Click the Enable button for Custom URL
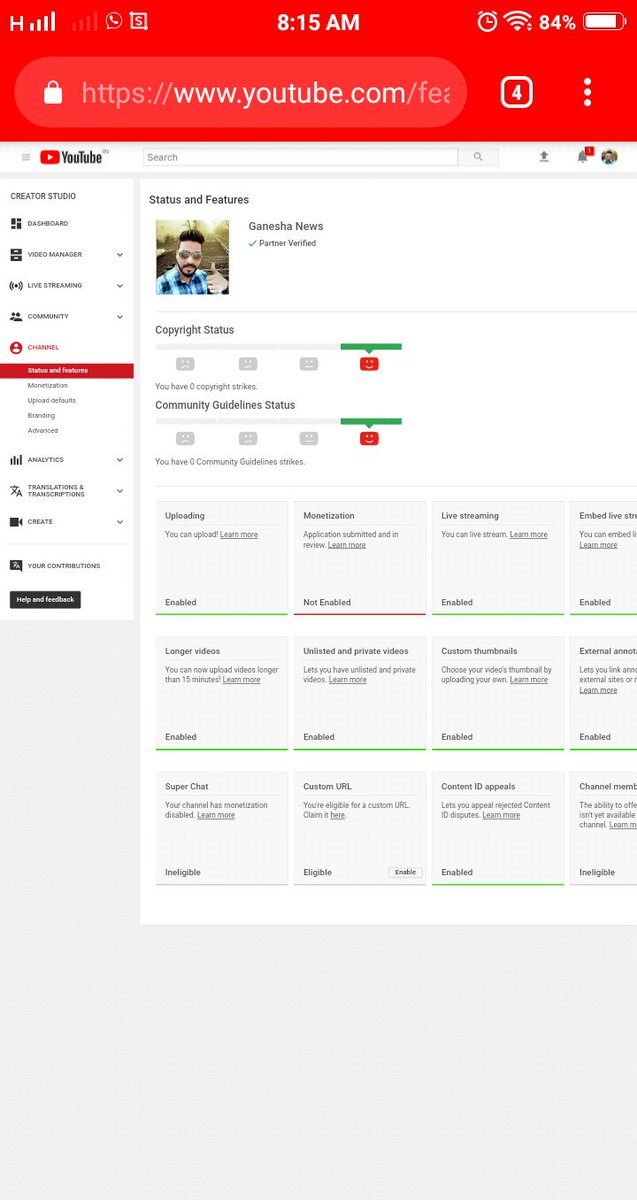This screenshot has height=1200, width=637. [x=405, y=872]
